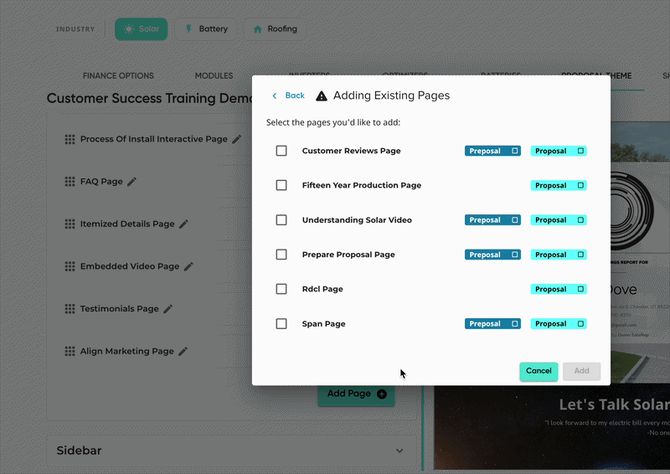Toggle Preposal tag for Customer Reviews Page
This screenshot has width=670, height=474.
click(493, 151)
